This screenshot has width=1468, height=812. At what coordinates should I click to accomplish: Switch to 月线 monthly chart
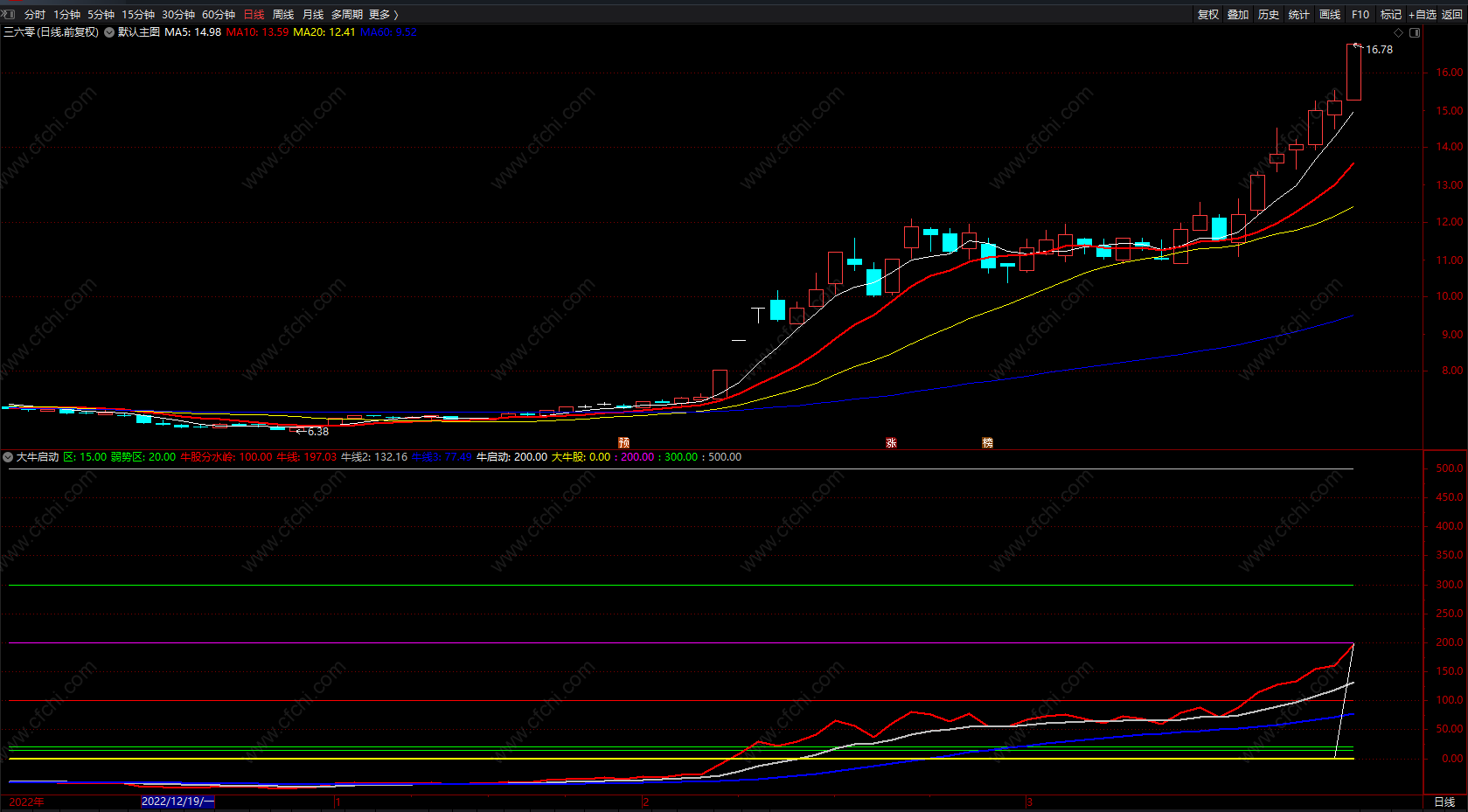(313, 15)
